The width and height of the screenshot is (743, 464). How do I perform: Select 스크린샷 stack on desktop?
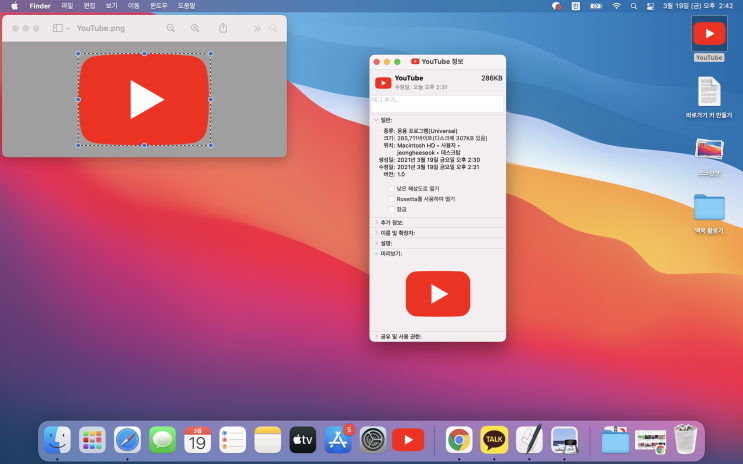click(x=709, y=150)
